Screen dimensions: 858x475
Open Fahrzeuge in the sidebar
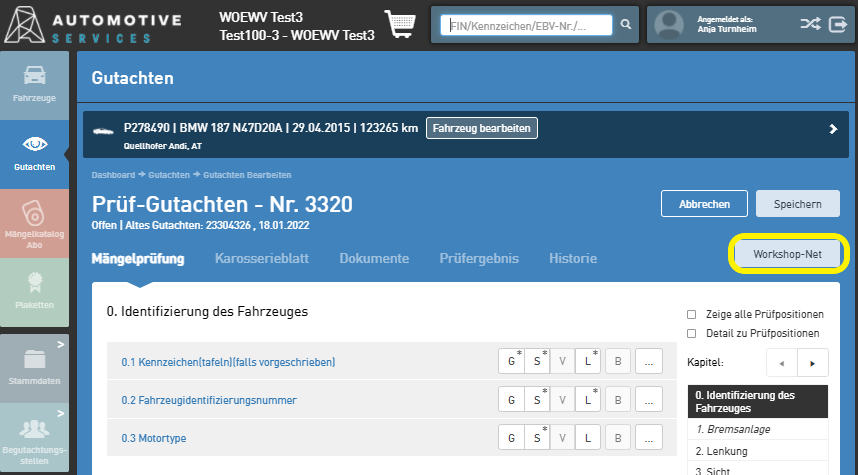pos(34,85)
